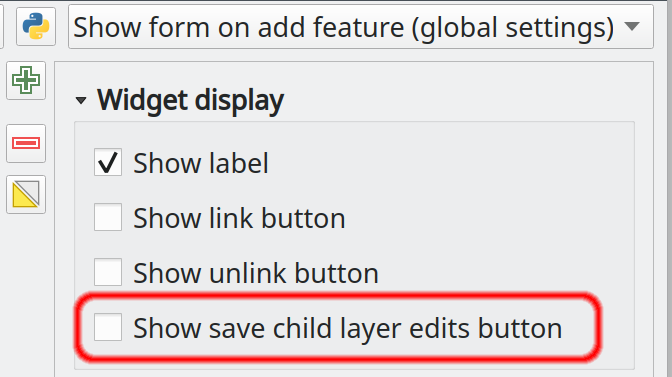Click the dropdown arrow of form setting
The image size is (672, 377).
pyautogui.click(x=632, y=27)
